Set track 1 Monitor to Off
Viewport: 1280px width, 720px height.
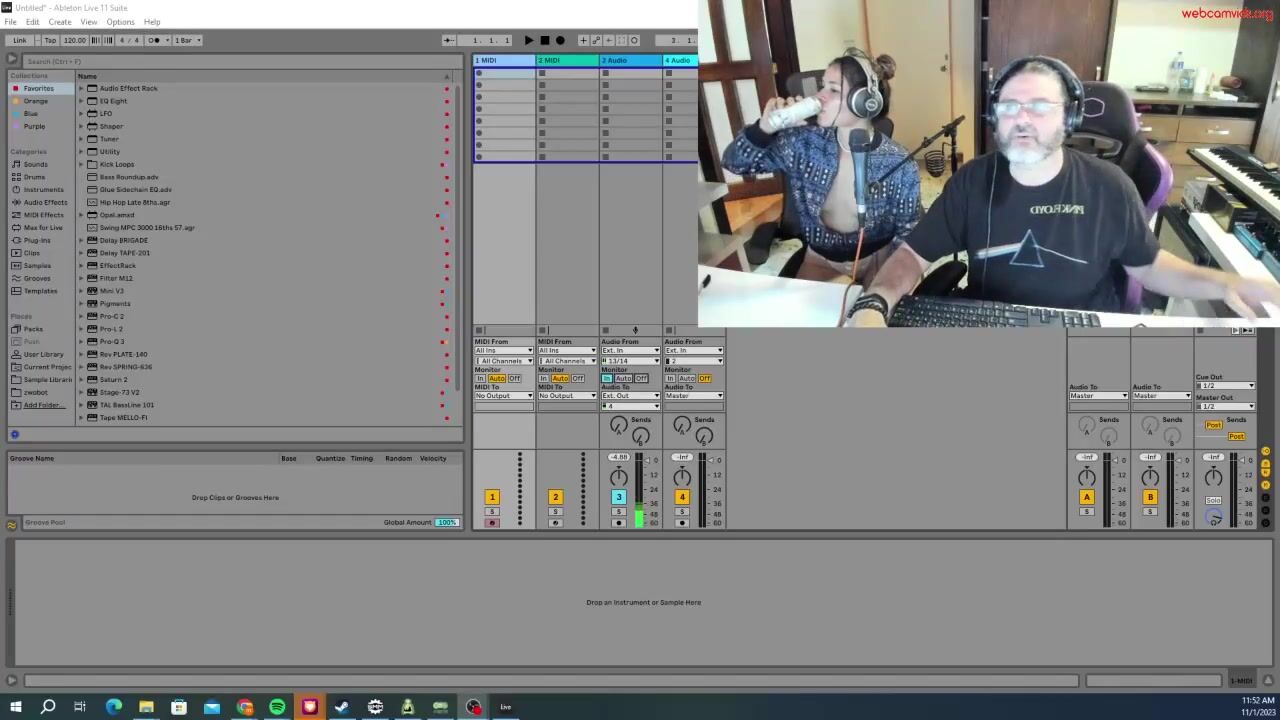(x=514, y=379)
